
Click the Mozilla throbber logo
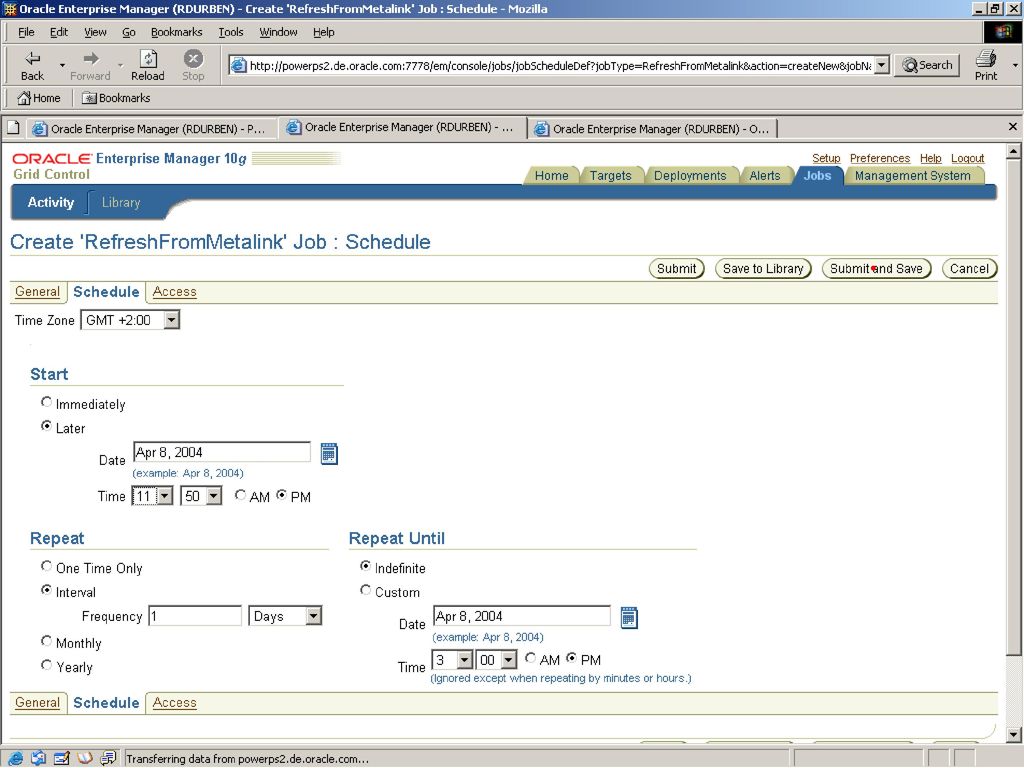click(1002, 31)
